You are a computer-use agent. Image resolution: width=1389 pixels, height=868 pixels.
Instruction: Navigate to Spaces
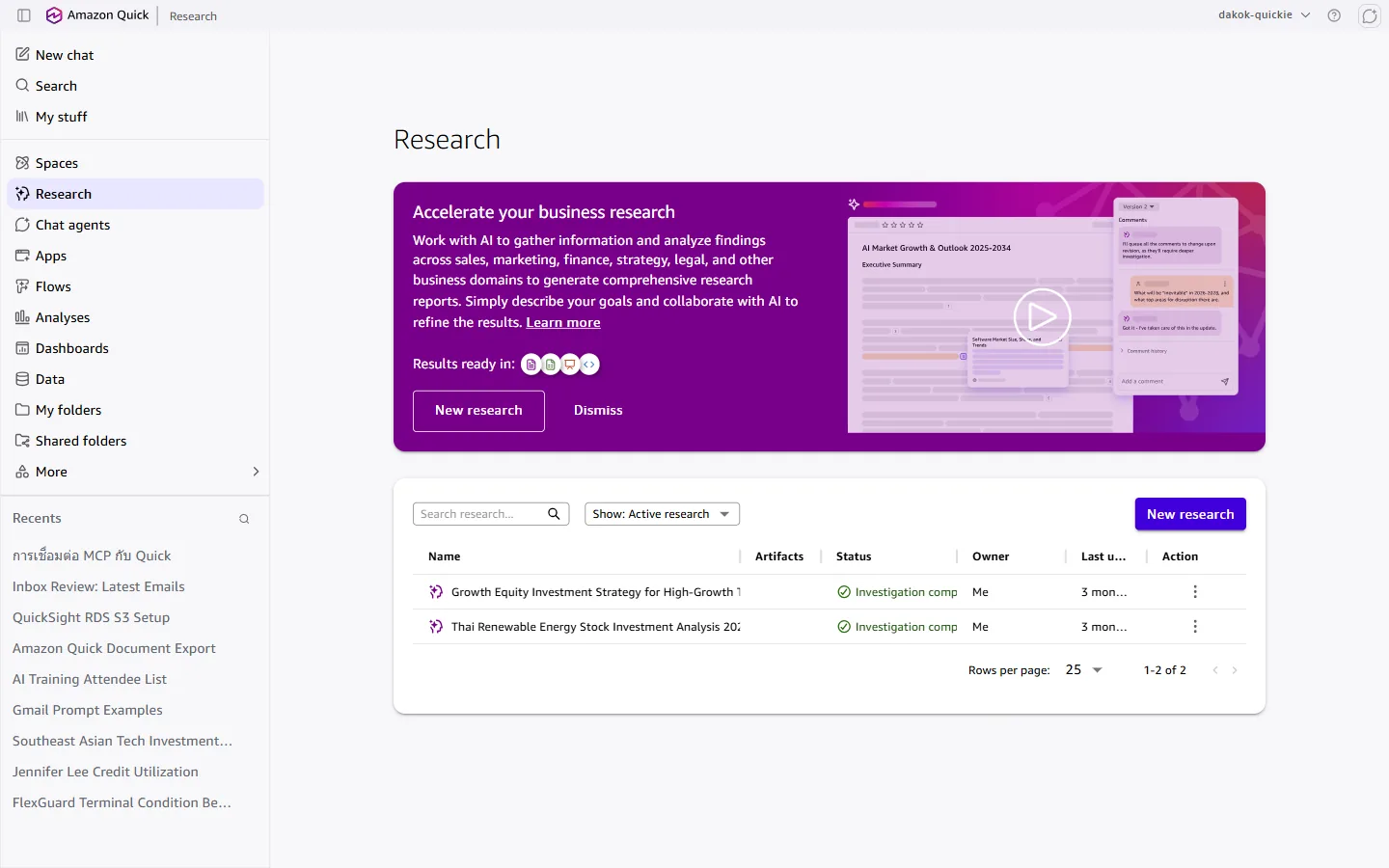tap(135, 163)
